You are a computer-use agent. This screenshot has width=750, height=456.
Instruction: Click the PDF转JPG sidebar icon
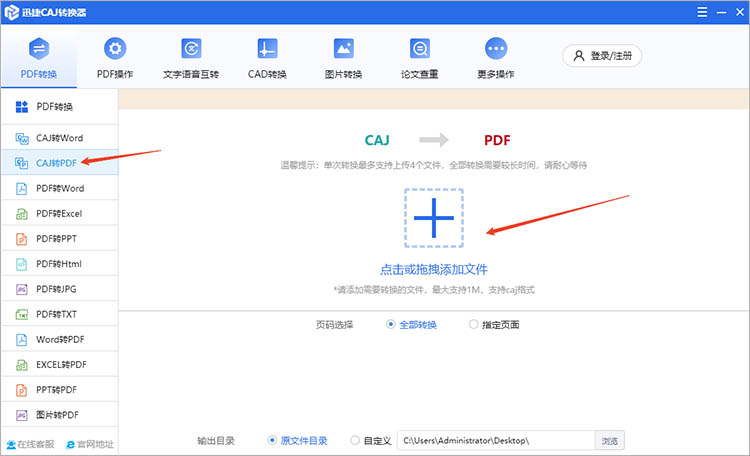tap(22, 289)
